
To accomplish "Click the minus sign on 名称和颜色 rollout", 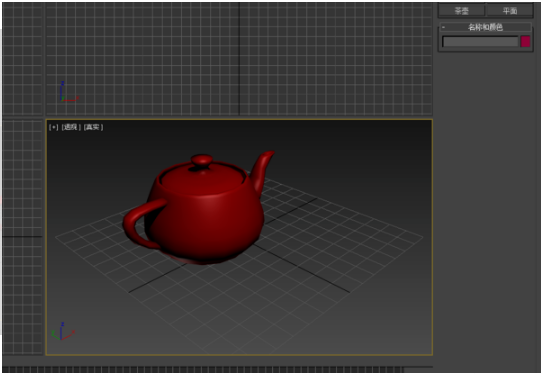I will coord(444,27).
